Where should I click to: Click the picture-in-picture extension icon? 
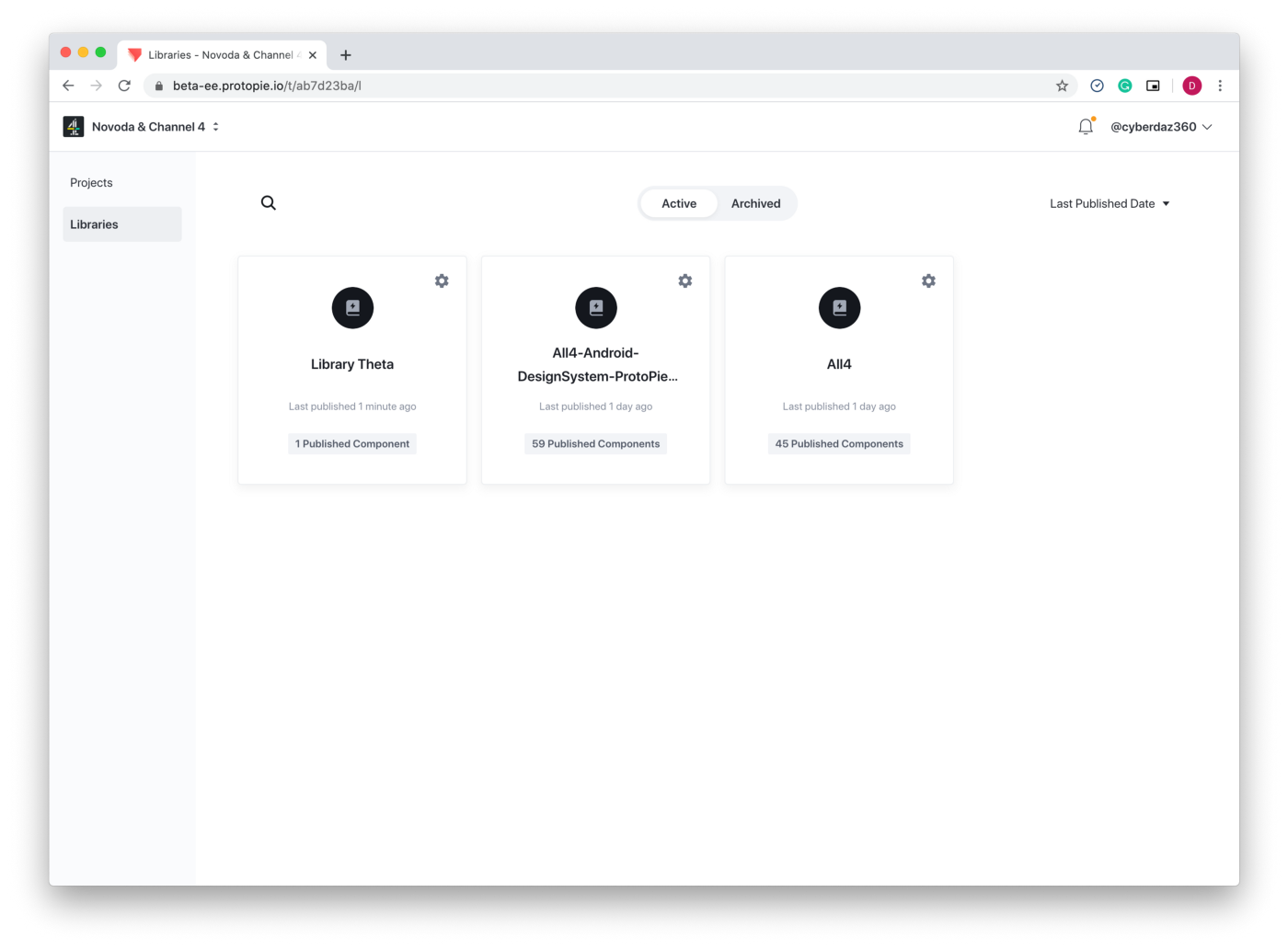[1153, 86]
